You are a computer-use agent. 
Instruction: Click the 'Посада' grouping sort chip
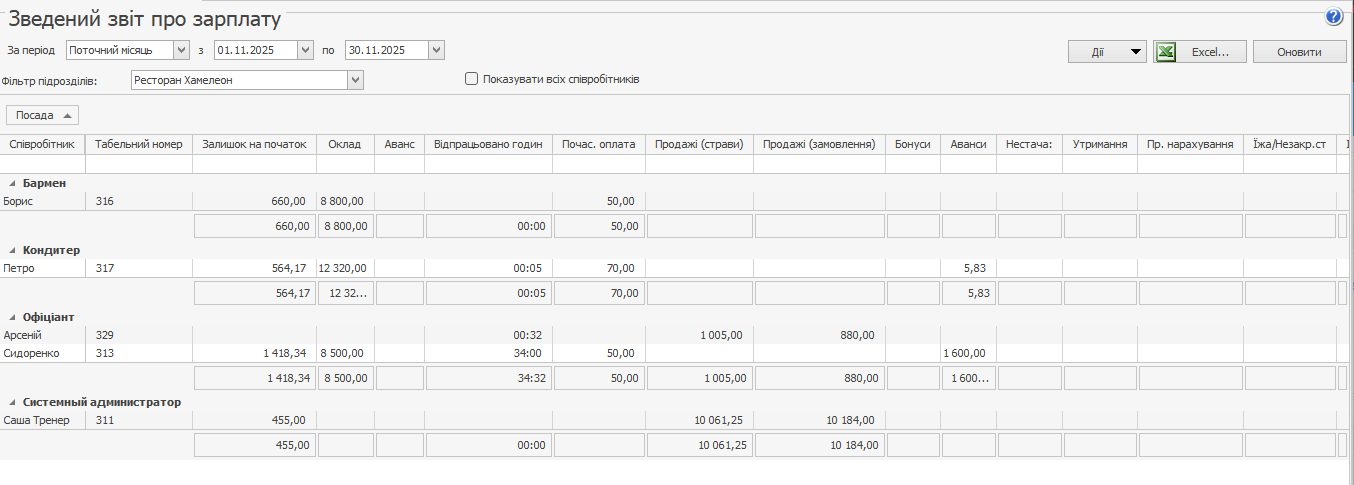[x=42, y=115]
